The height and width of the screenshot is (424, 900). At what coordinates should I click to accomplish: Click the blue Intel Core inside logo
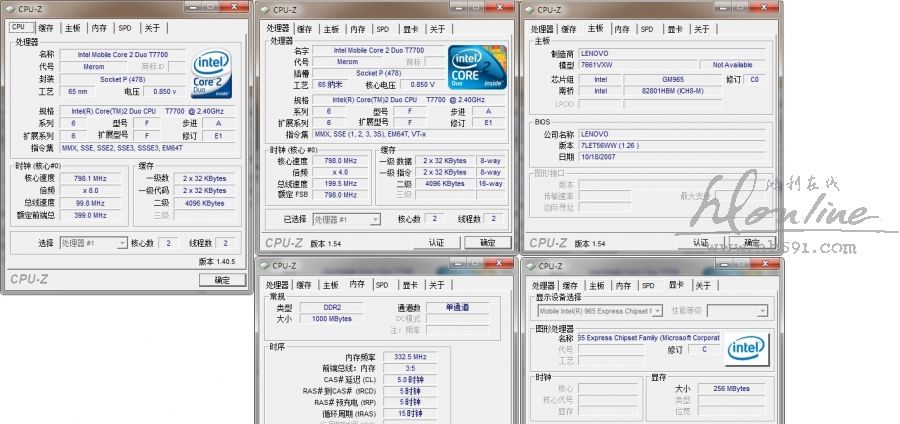point(475,67)
